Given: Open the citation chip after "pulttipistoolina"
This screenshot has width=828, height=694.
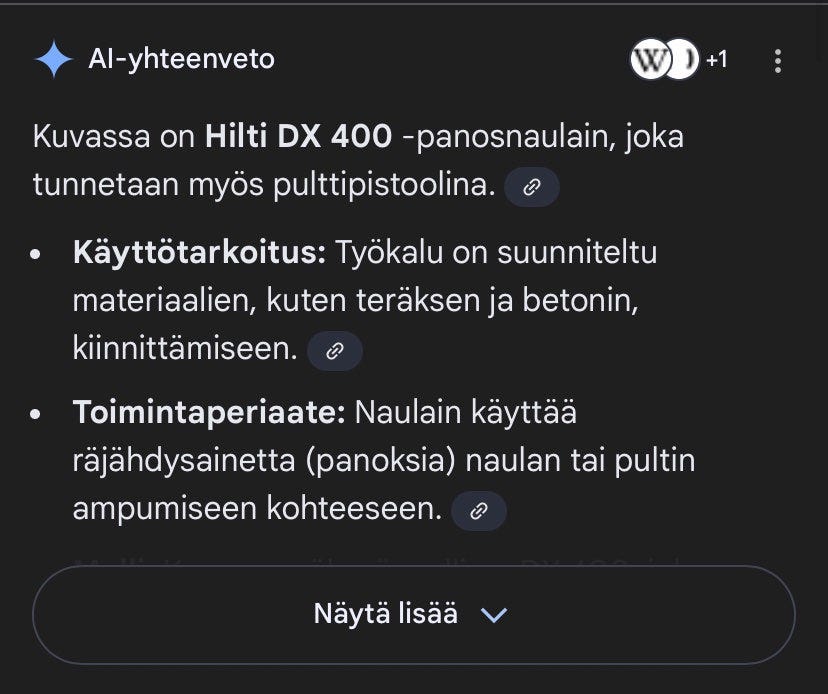Looking at the screenshot, I should [531, 187].
